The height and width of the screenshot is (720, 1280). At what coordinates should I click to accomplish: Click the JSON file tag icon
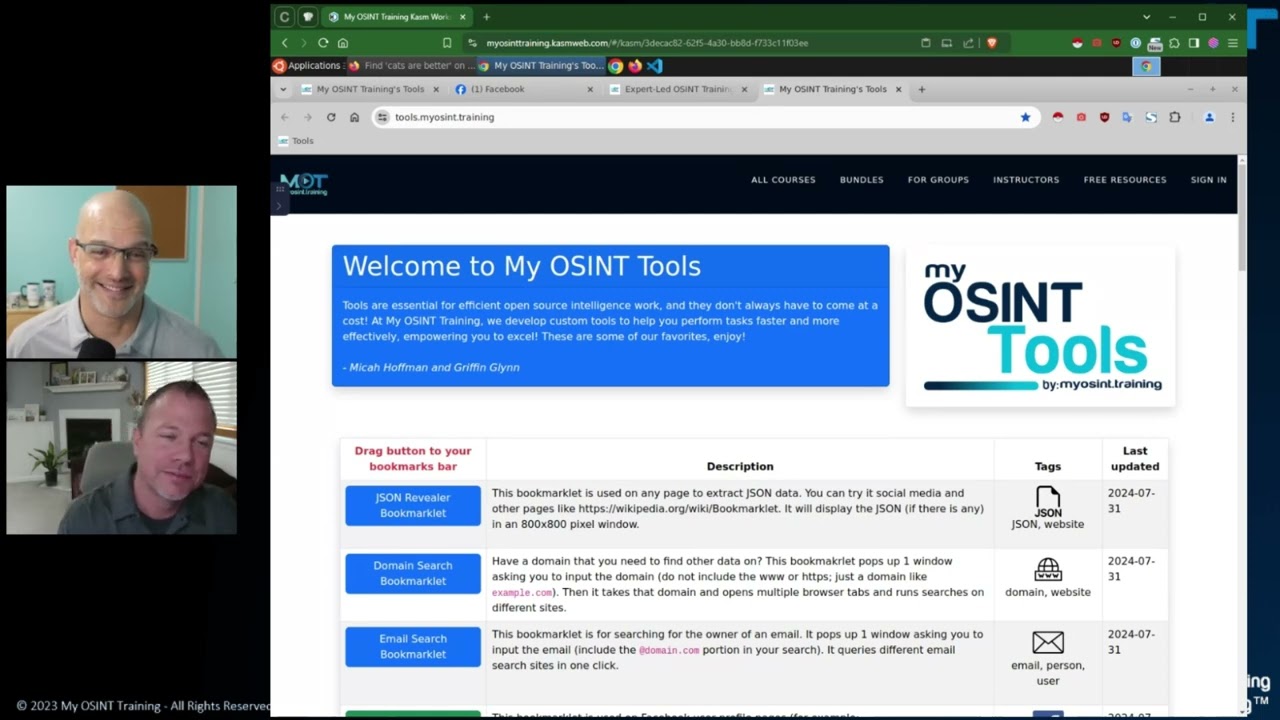(x=1048, y=501)
